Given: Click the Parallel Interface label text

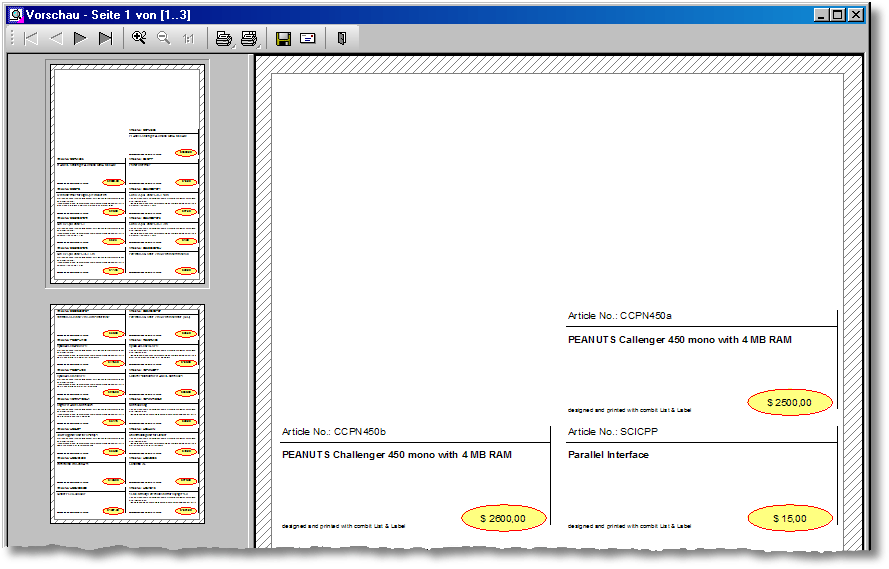Looking at the screenshot, I should tap(608, 455).
